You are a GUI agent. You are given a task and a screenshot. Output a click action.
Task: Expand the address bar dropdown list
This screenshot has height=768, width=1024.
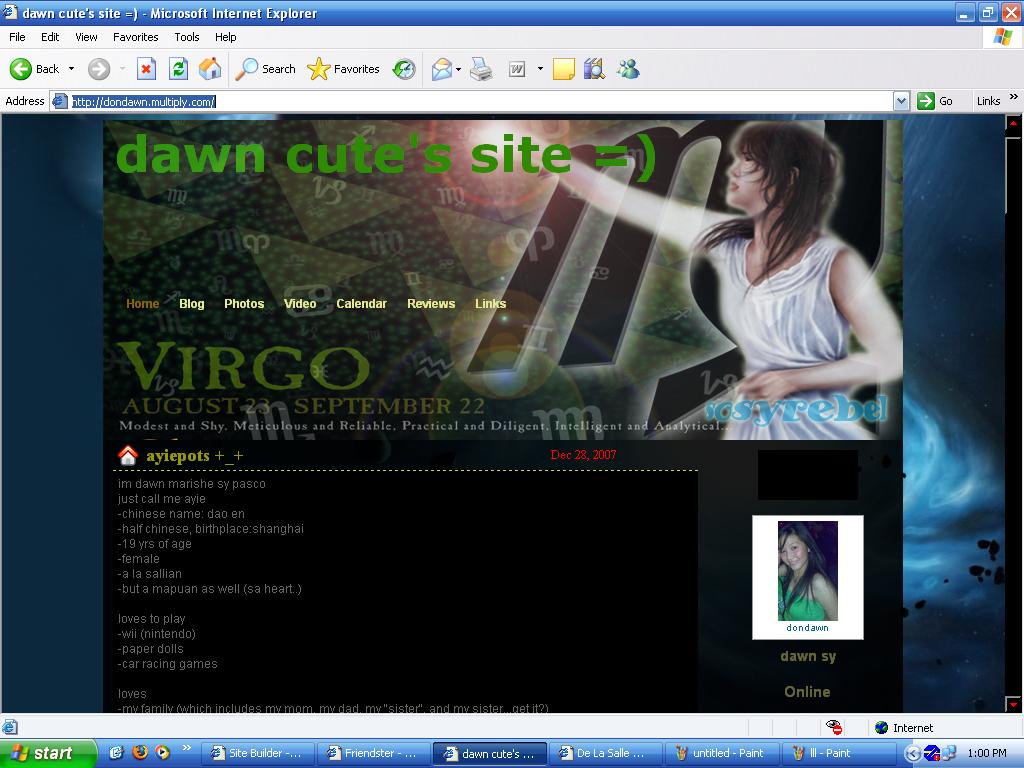tap(901, 101)
